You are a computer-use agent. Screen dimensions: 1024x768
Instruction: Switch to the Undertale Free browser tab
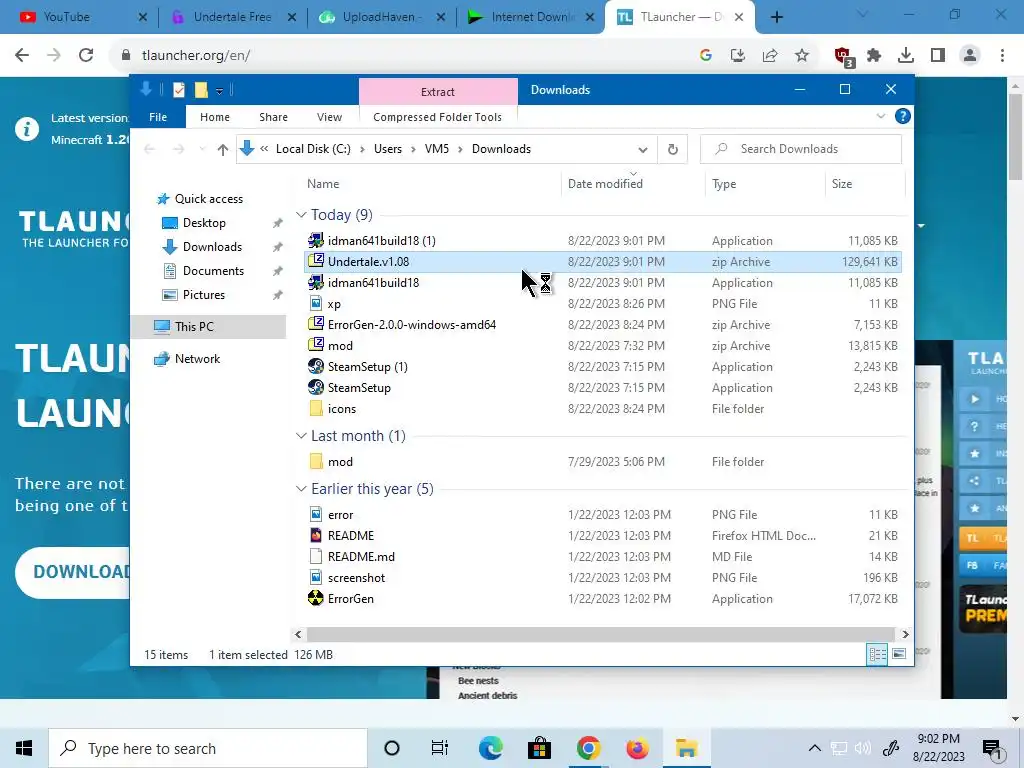(232, 17)
